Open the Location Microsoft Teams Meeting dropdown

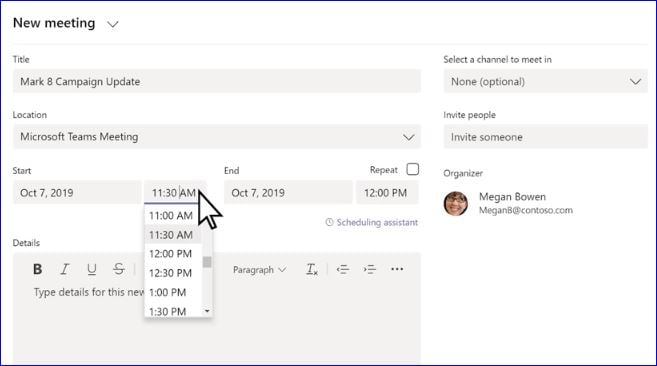pos(217,137)
